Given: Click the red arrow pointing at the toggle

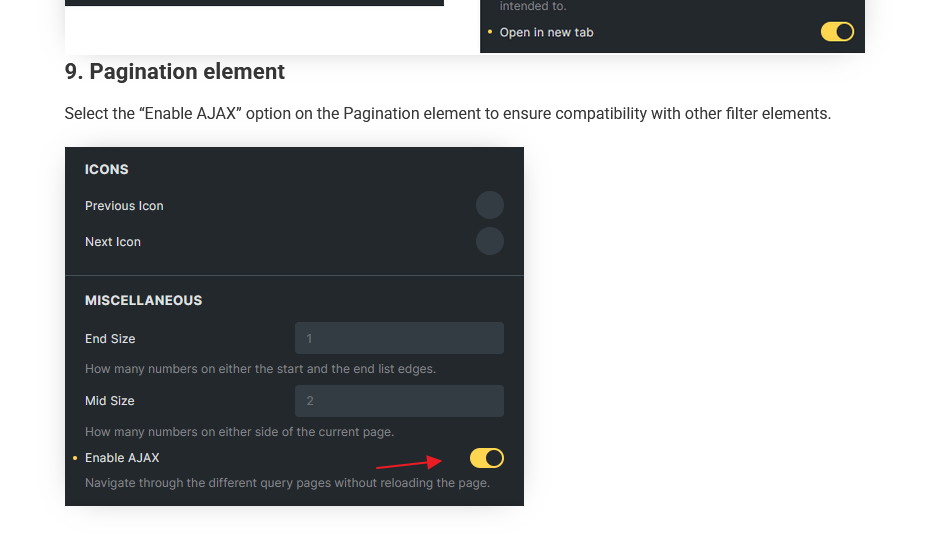Looking at the screenshot, I should click(x=408, y=463).
